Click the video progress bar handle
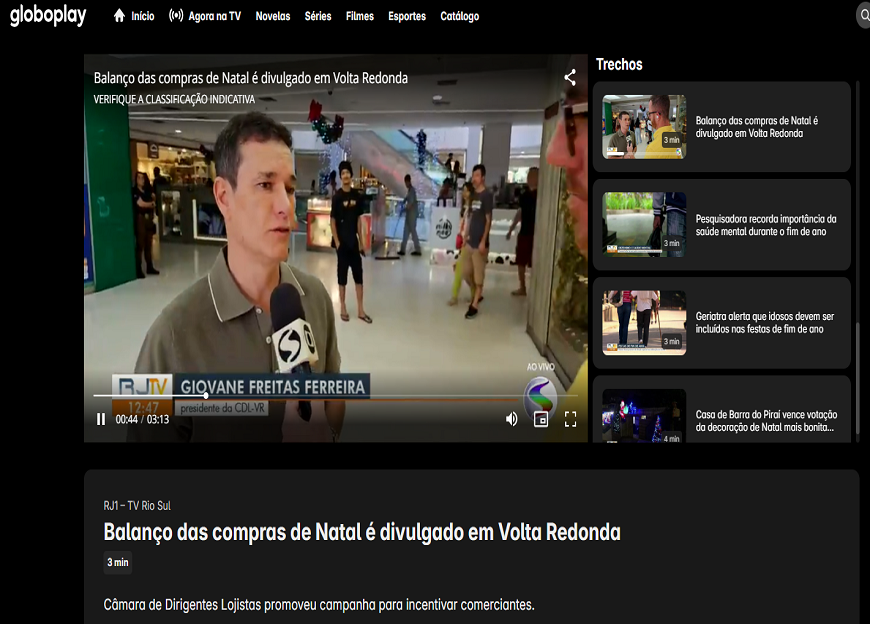This screenshot has width=870, height=624. point(206,395)
